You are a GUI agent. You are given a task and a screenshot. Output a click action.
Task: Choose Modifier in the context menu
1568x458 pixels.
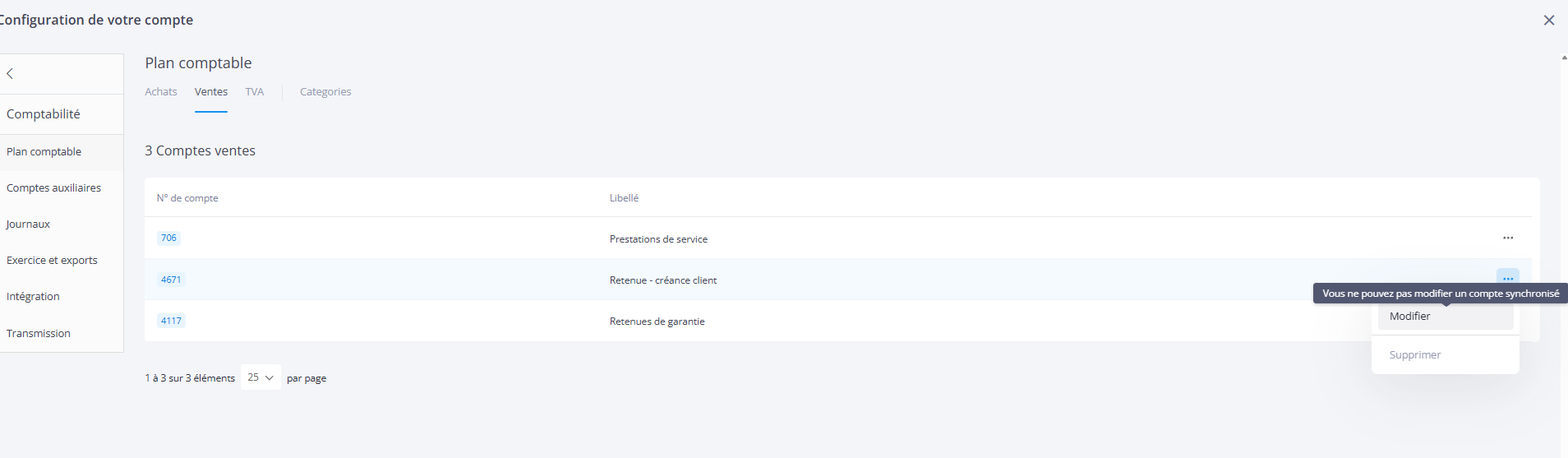tap(1410, 317)
